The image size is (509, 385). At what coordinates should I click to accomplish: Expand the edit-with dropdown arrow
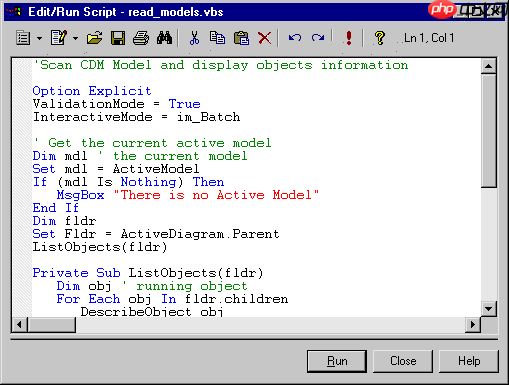(x=75, y=38)
